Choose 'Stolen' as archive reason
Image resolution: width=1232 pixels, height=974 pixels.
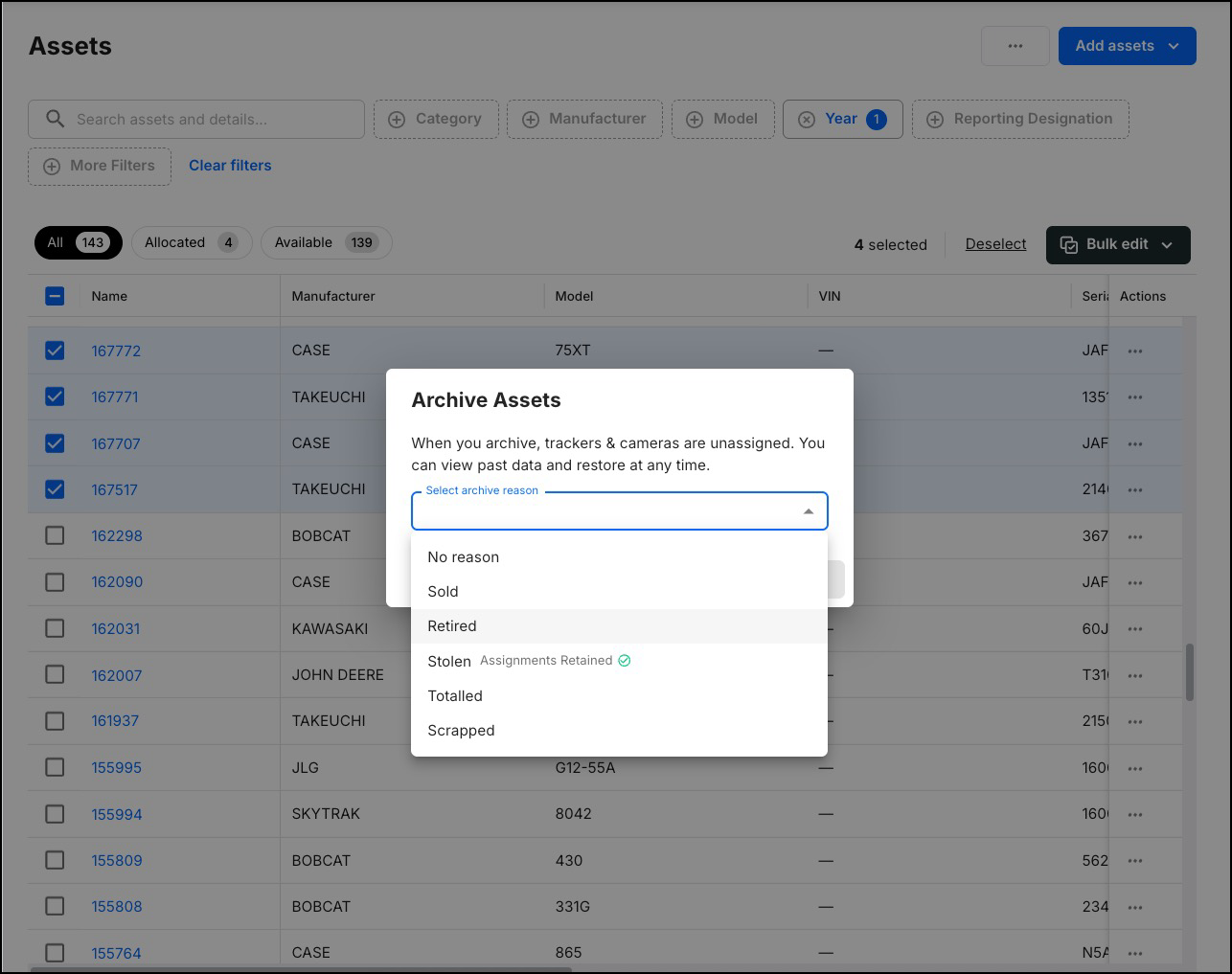619,661
